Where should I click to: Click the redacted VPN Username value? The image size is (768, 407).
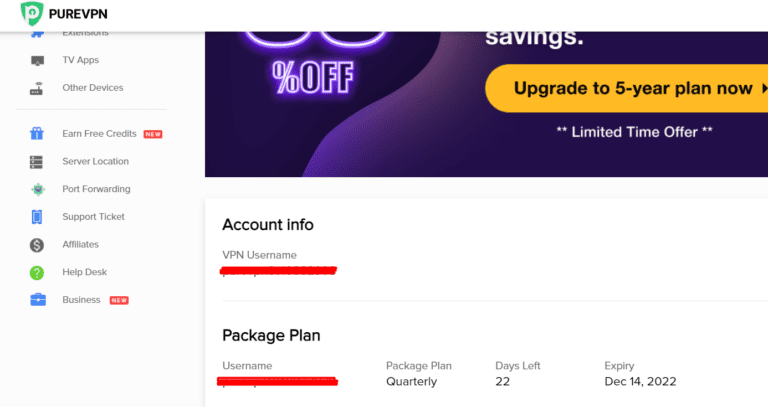[279, 270]
